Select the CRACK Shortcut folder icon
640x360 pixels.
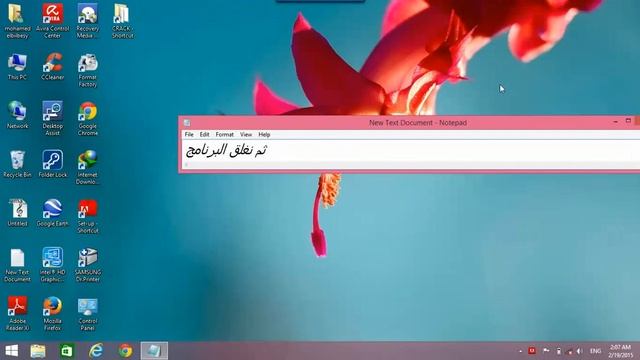122,21
